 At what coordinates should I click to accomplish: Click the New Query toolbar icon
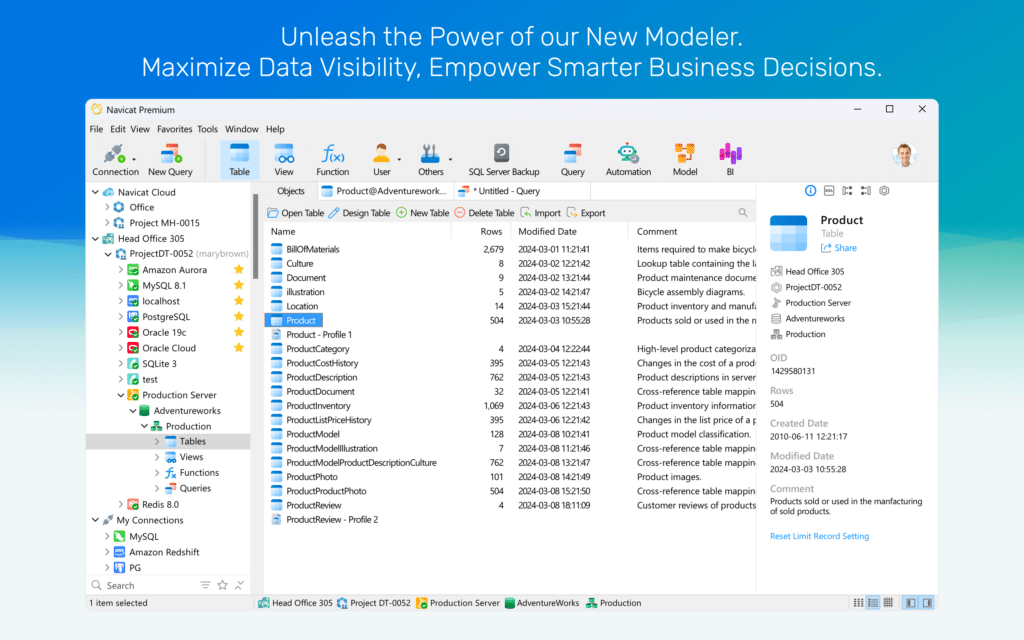170,160
